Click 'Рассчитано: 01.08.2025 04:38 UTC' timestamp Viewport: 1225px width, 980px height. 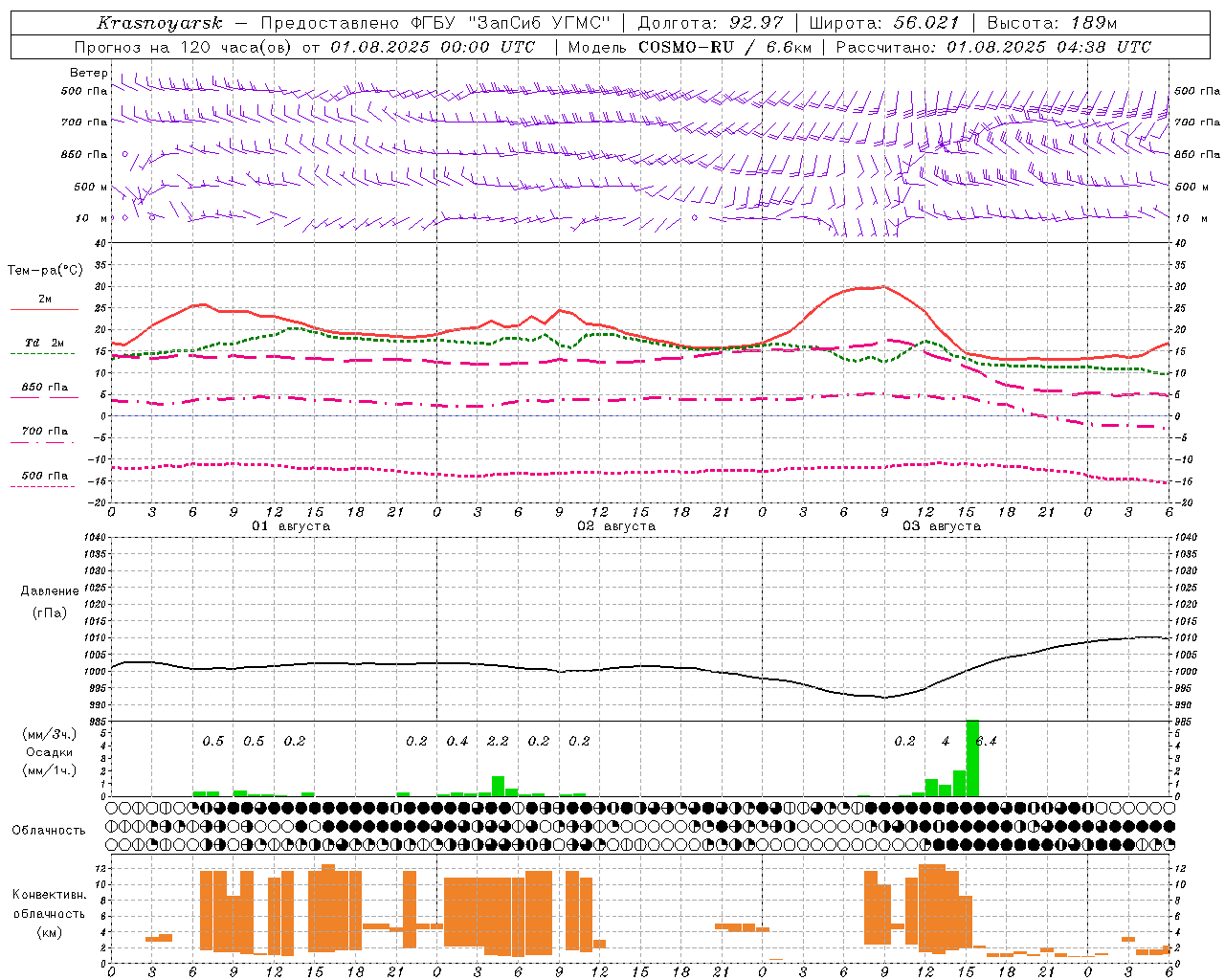coord(993,47)
